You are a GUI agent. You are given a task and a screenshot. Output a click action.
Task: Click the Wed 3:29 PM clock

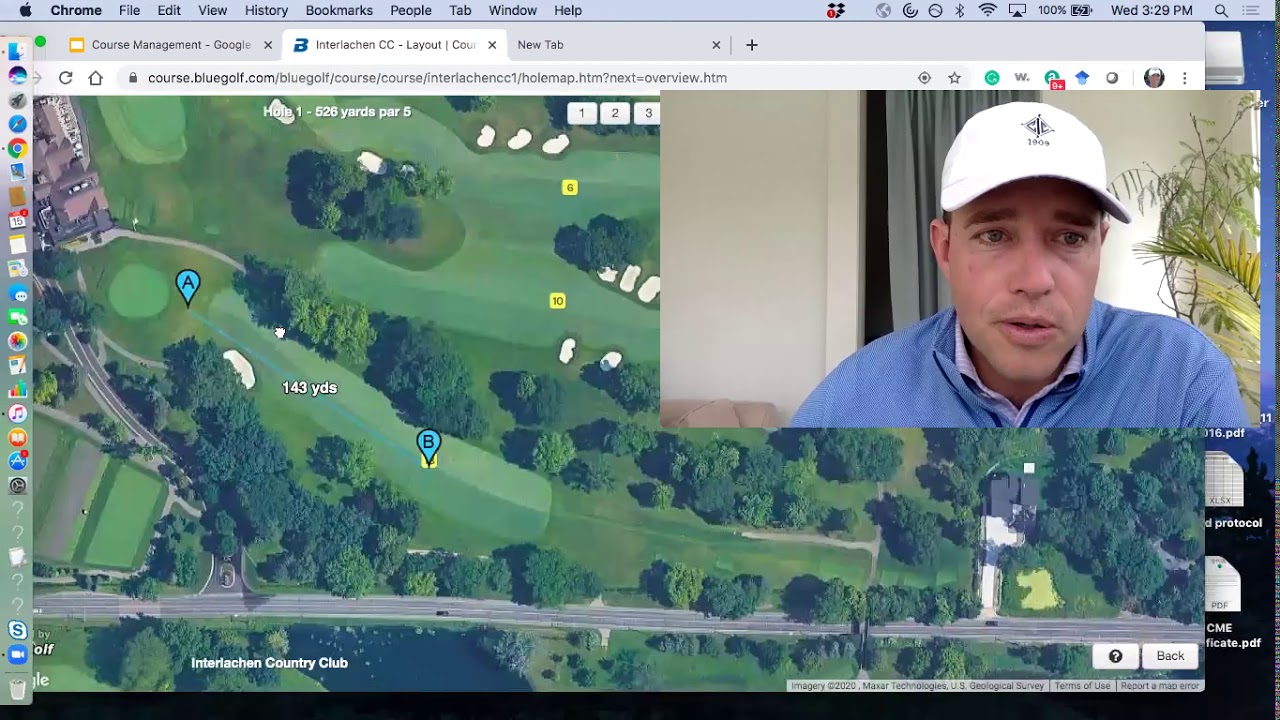tap(1152, 11)
